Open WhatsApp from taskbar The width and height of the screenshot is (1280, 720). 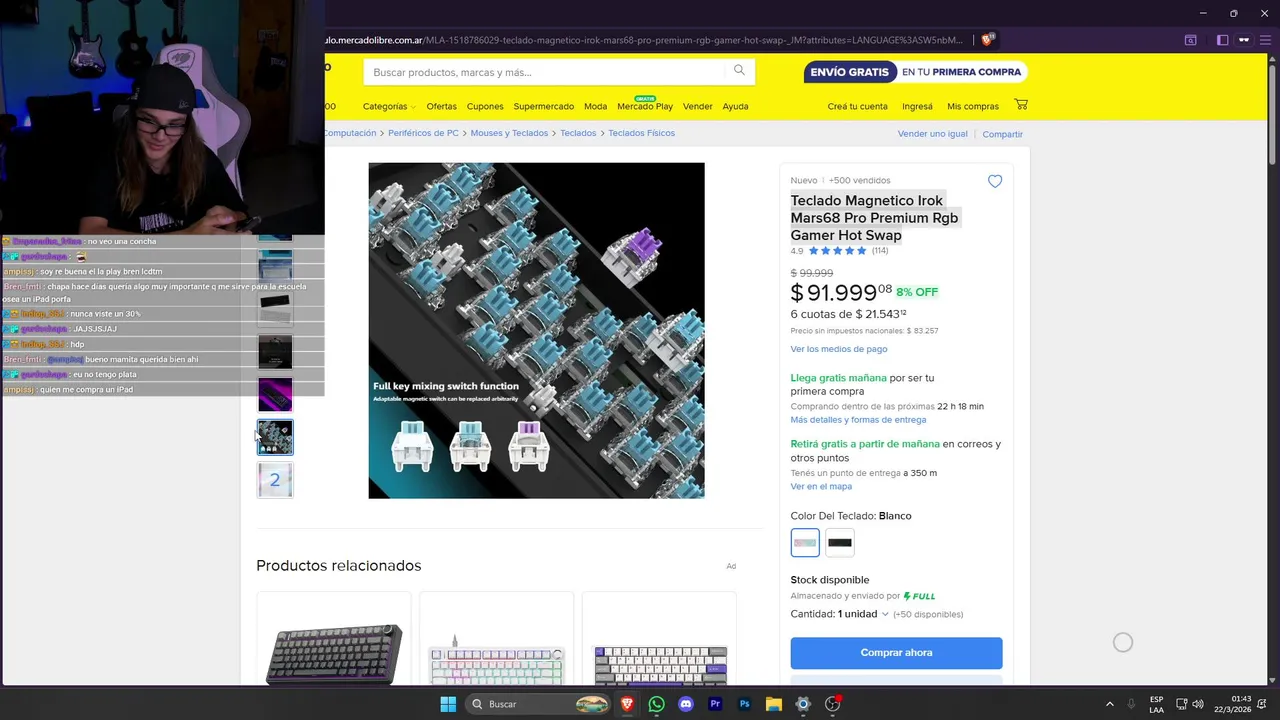click(656, 704)
